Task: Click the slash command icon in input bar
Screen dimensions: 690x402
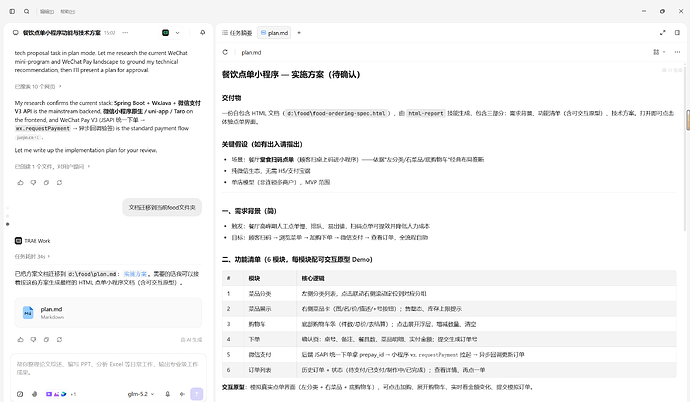Action: coord(20,394)
